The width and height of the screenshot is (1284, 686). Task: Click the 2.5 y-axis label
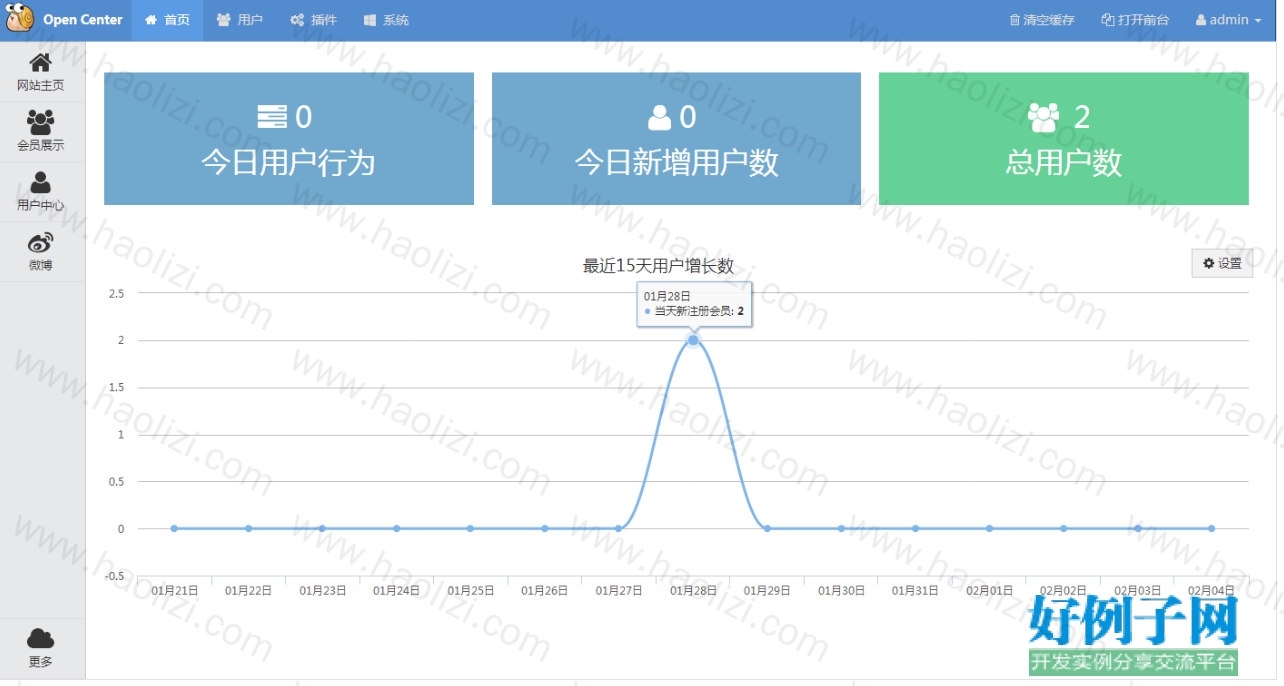tap(116, 293)
